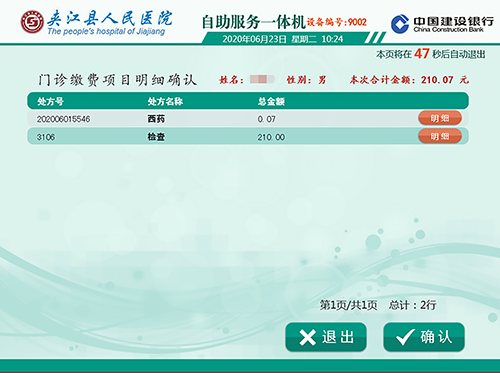Click the X icon on 退出 button
This screenshot has height=373, width=500.
pos(307,337)
